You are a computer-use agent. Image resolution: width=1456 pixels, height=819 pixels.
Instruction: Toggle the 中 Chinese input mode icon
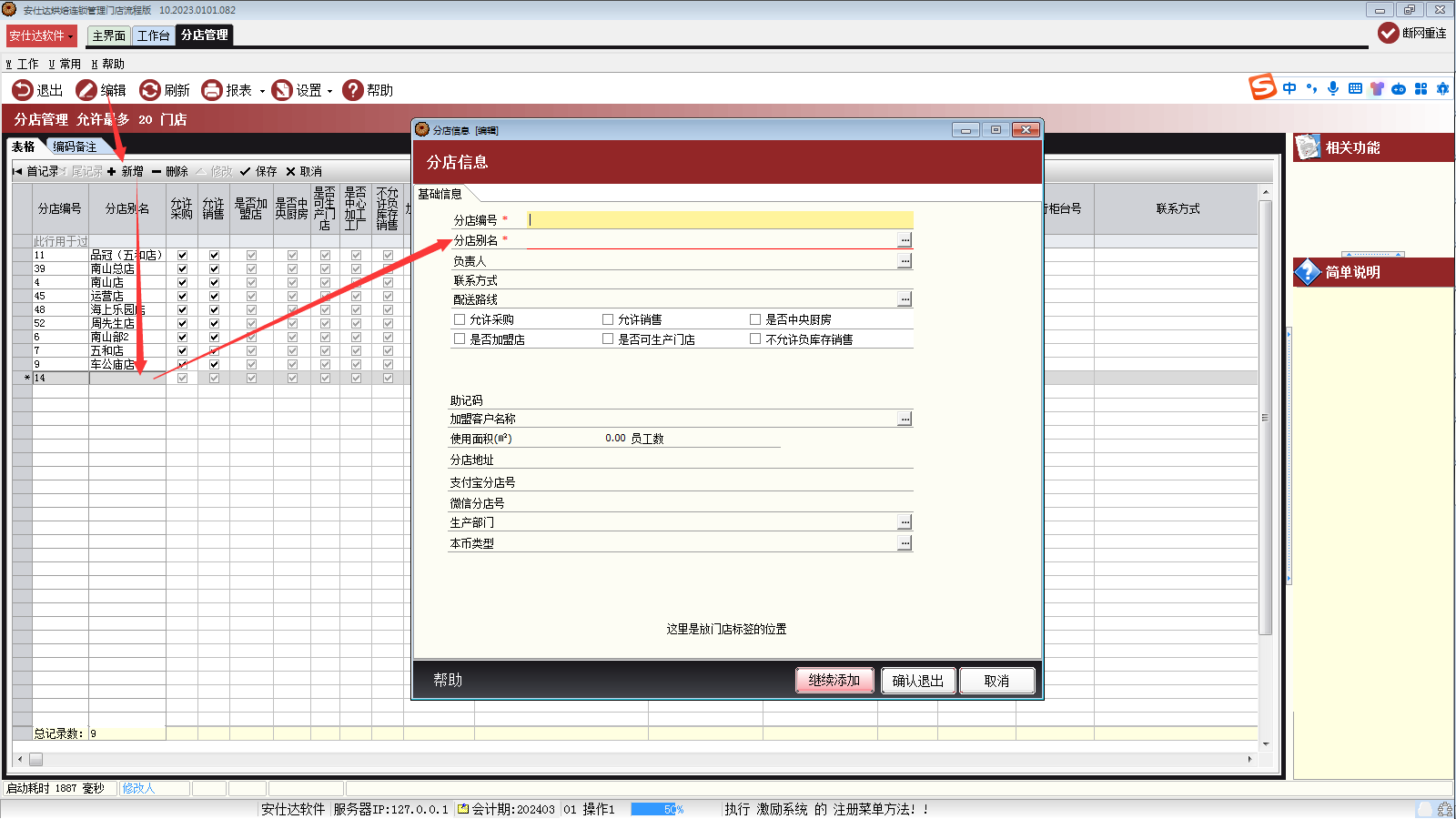(1289, 88)
